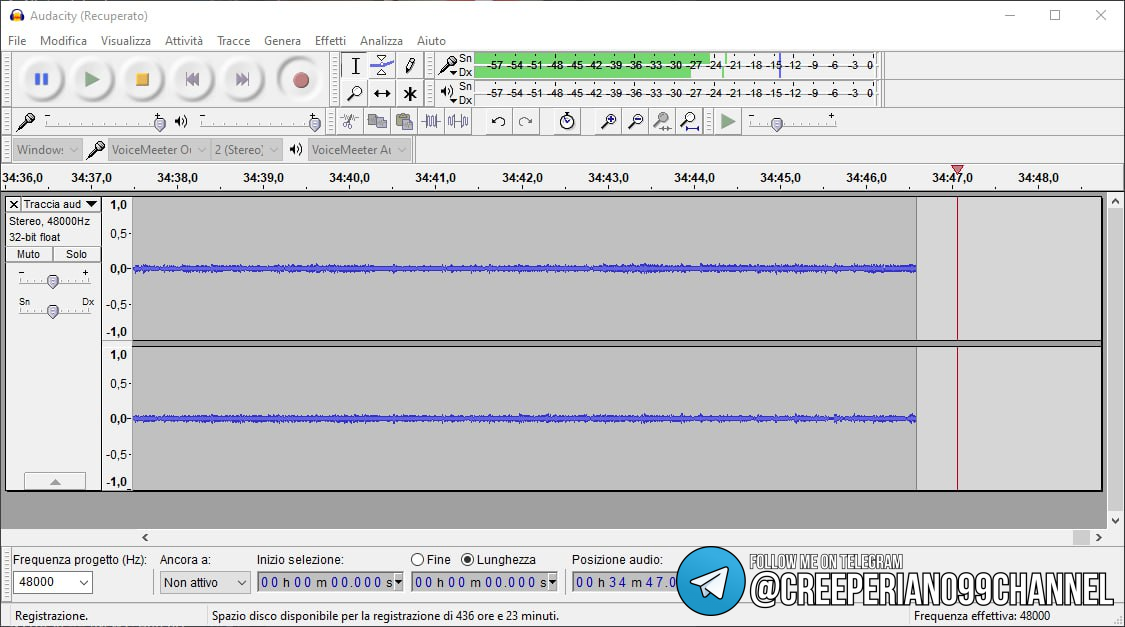Click the Zoom In icon
Viewport: 1125px width, 627px height.
click(x=608, y=122)
